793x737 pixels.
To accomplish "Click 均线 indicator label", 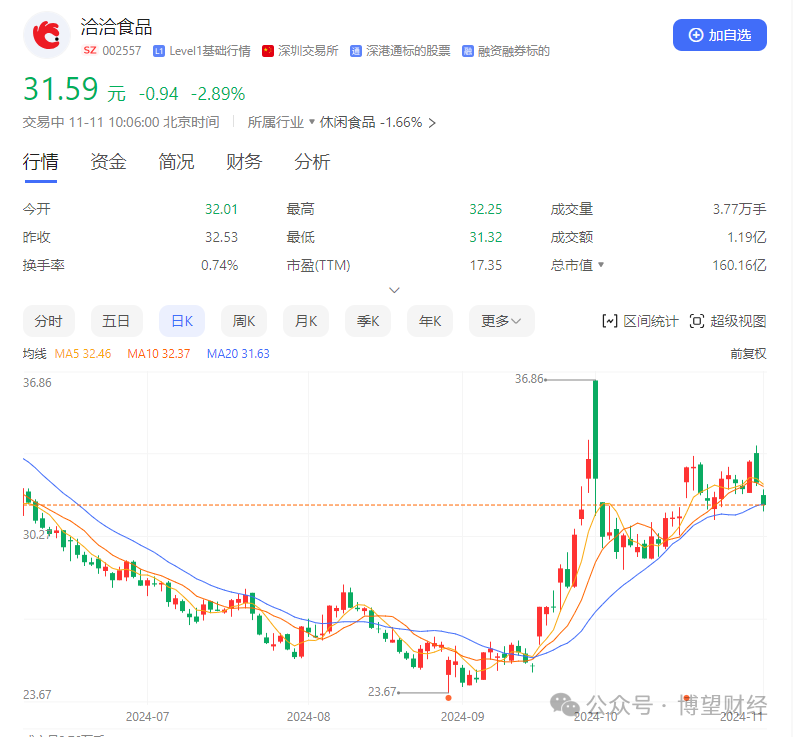I will (x=34, y=354).
